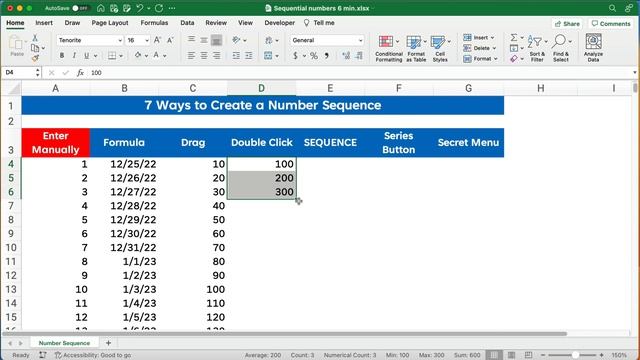Click Increase Decimal icon

pyautogui.click(x=346, y=56)
